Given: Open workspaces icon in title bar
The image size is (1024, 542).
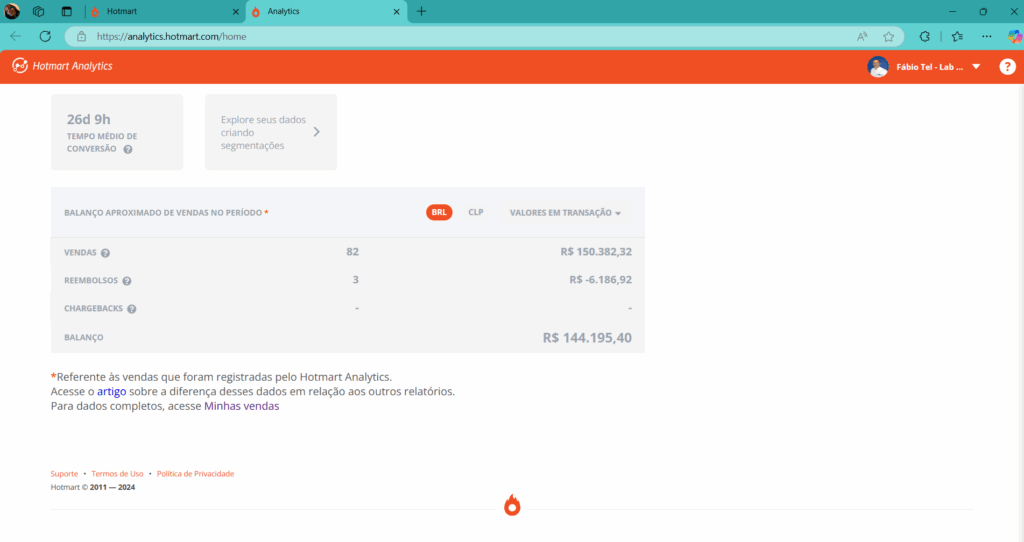Looking at the screenshot, I should point(39,11).
